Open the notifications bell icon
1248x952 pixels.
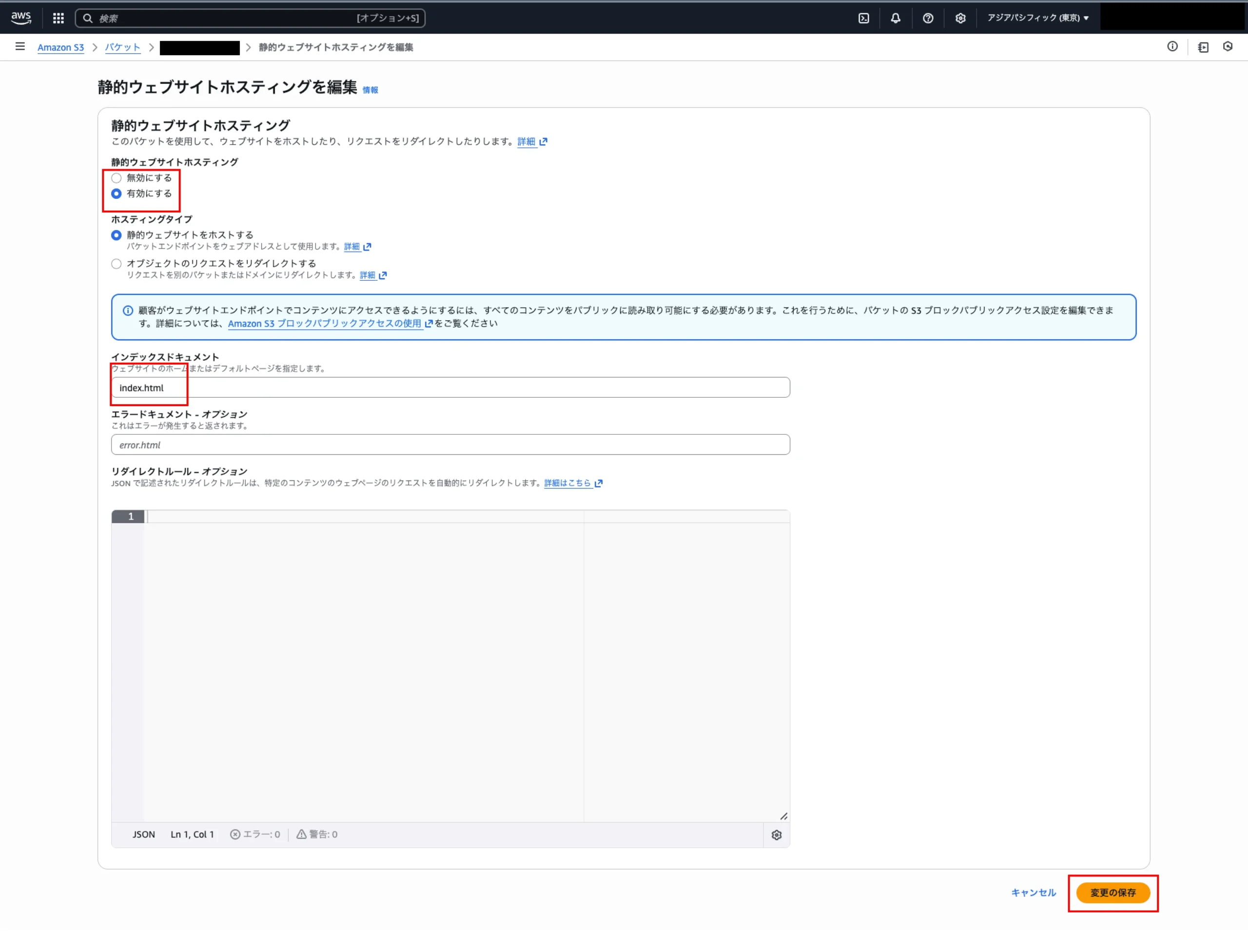[895, 18]
